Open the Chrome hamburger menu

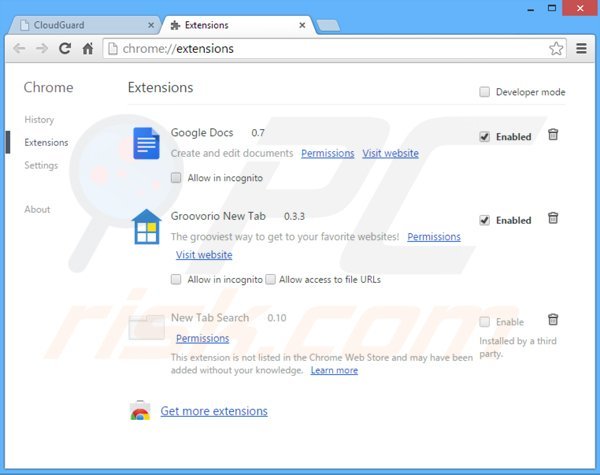tap(581, 49)
